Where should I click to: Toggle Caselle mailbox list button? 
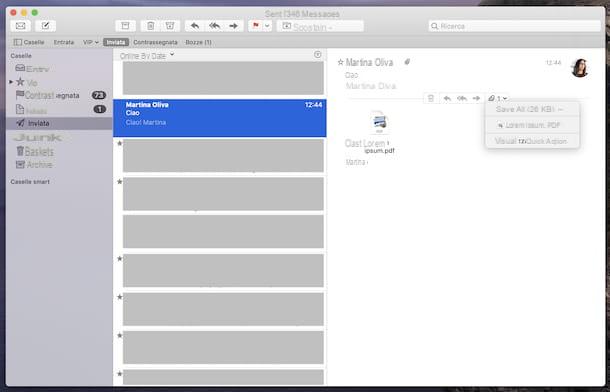point(29,42)
